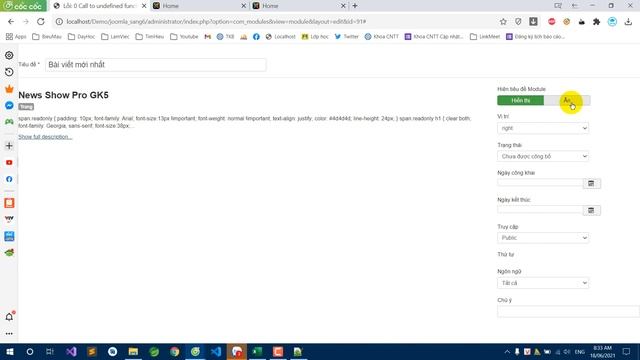Viewport: 640px width, 360px height.
Task: Open the Trạng thái status dropdown
Action: point(543,156)
